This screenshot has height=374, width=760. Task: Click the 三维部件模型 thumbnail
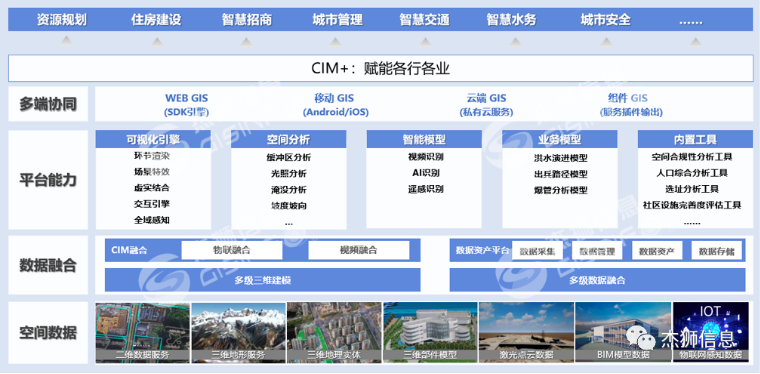(430, 333)
